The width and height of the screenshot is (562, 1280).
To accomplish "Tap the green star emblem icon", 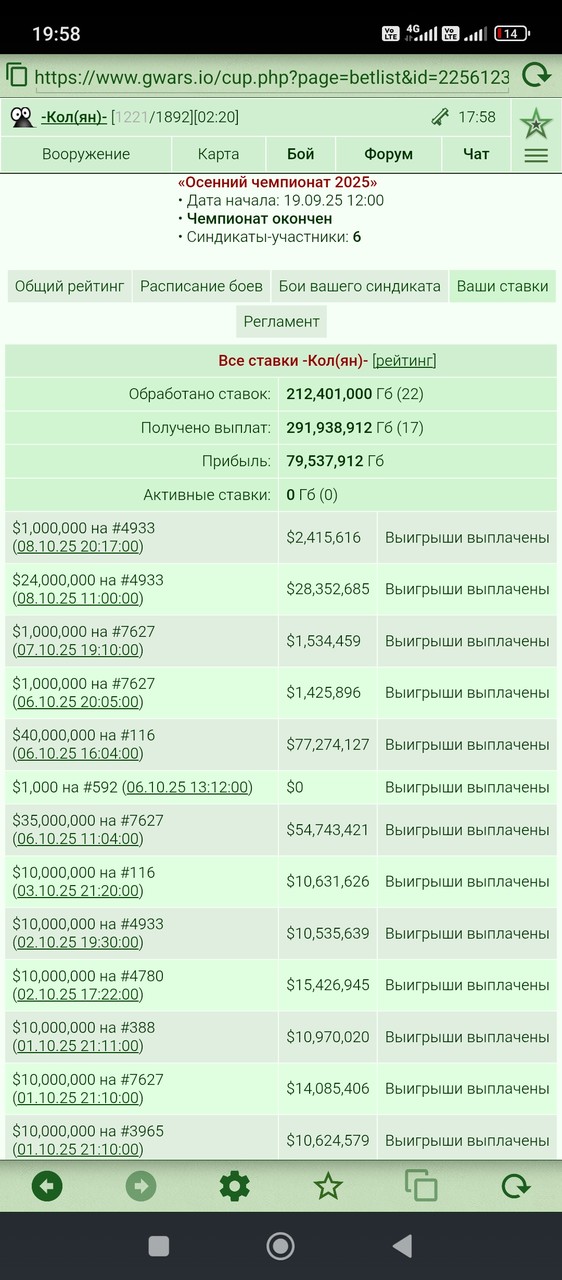I will point(536,124).
